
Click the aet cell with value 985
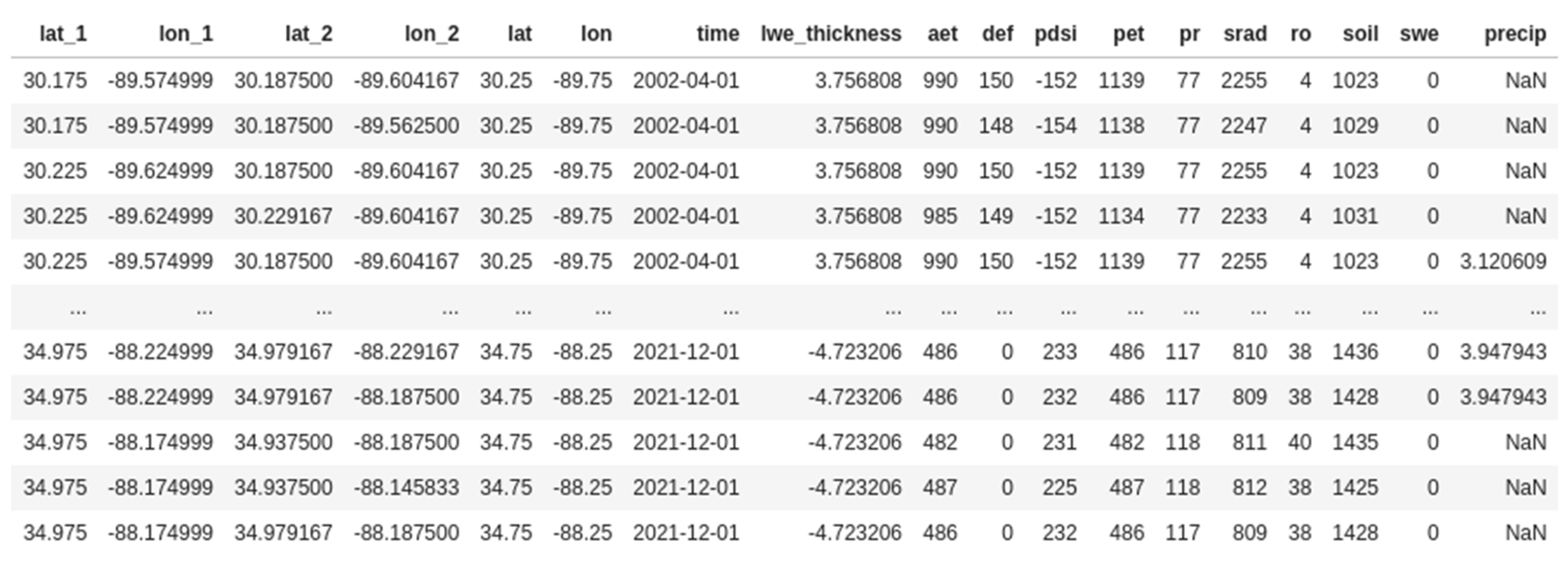(x=940, y=216)
